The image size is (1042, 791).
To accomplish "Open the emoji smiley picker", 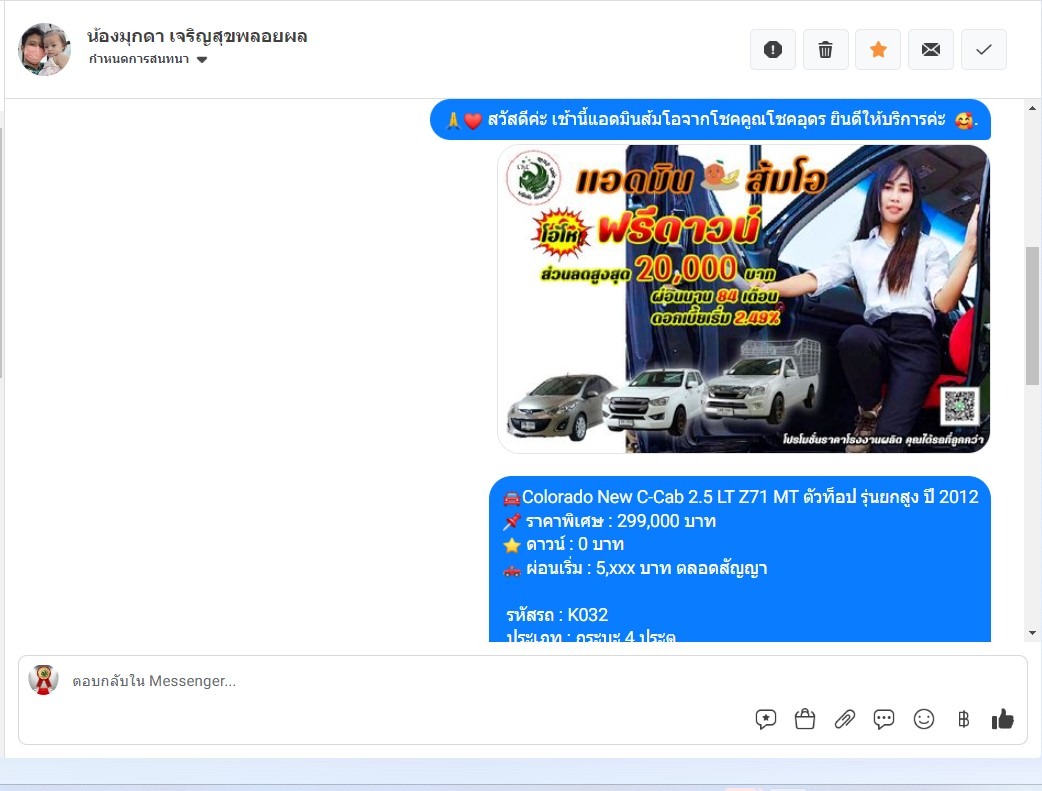I will [x=924, y=719].
